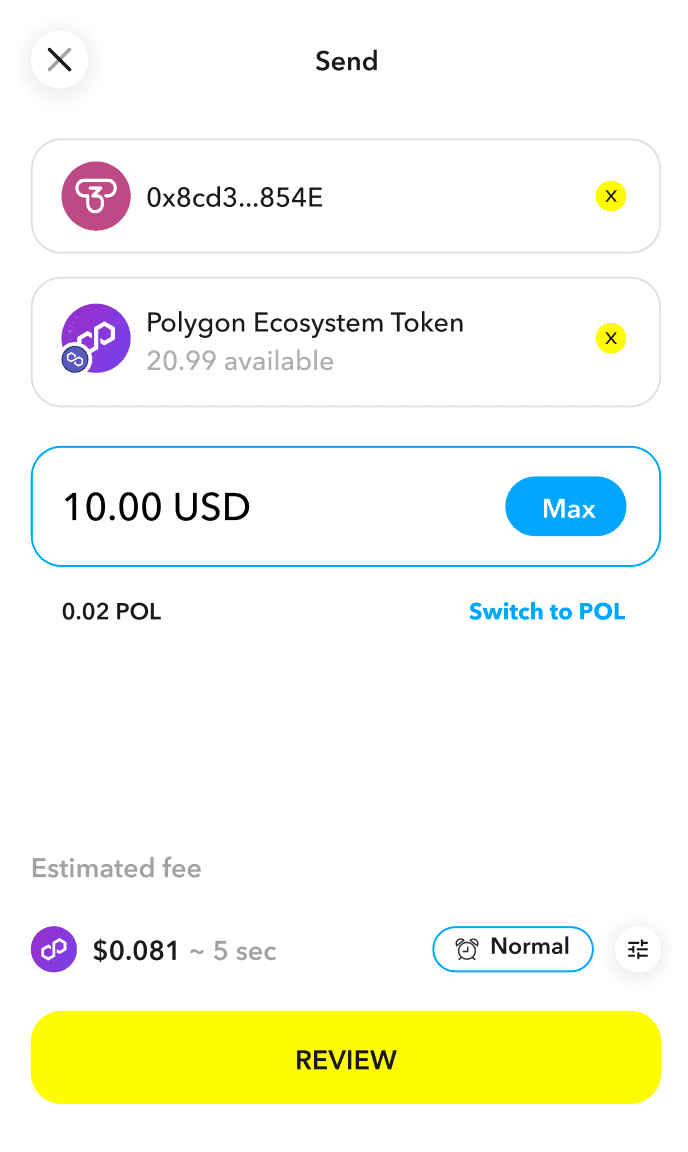
Task: Select the Polygon Ecosystem Token row
Action: click(345, 342)
